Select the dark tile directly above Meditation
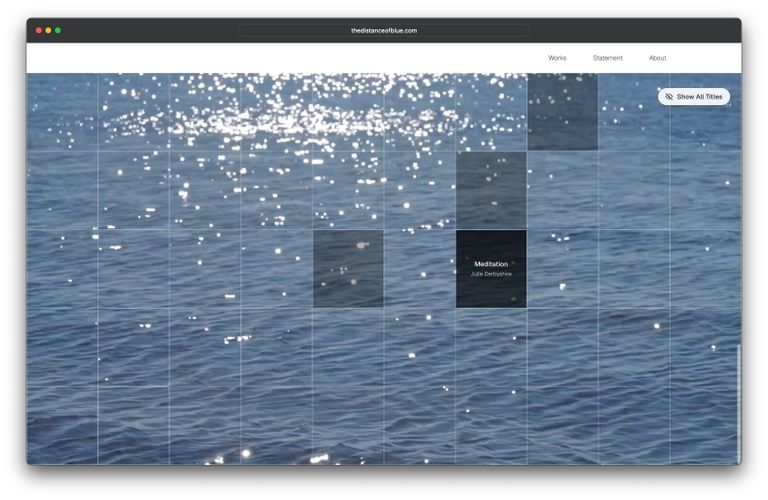 (x=491, y=190)
